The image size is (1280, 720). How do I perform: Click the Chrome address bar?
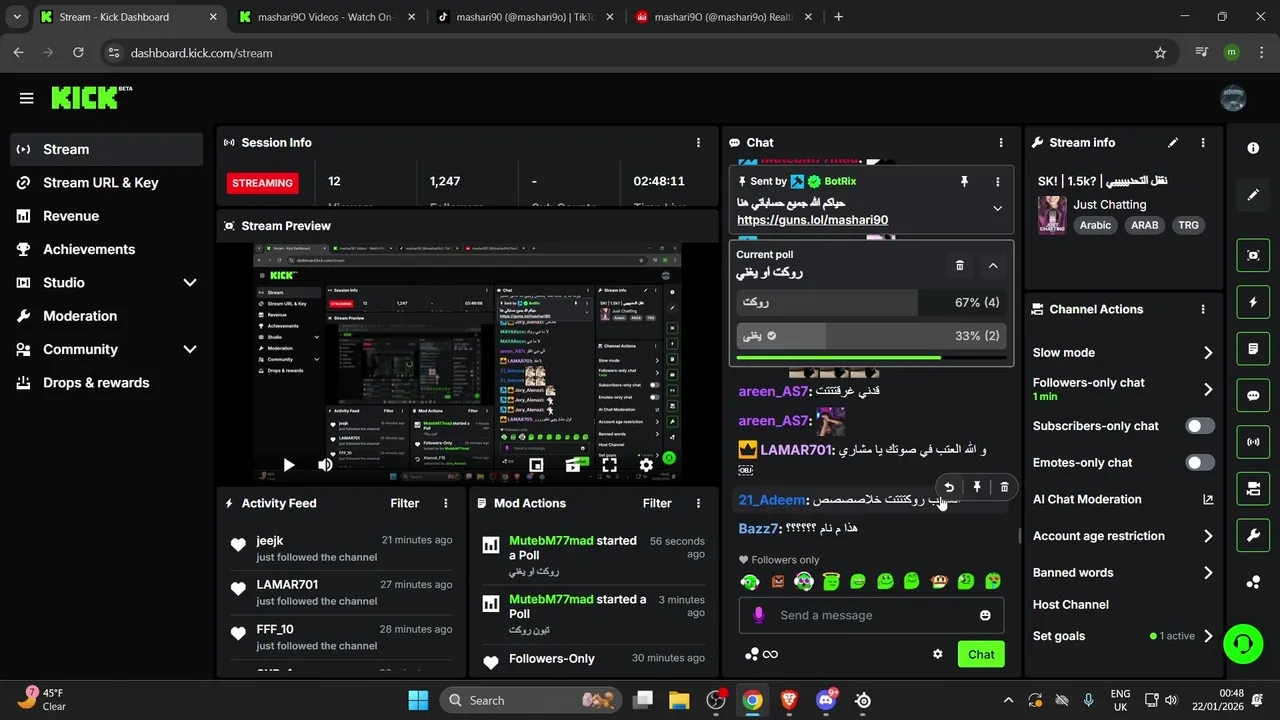pyautogui.click(x=639, y=53)
